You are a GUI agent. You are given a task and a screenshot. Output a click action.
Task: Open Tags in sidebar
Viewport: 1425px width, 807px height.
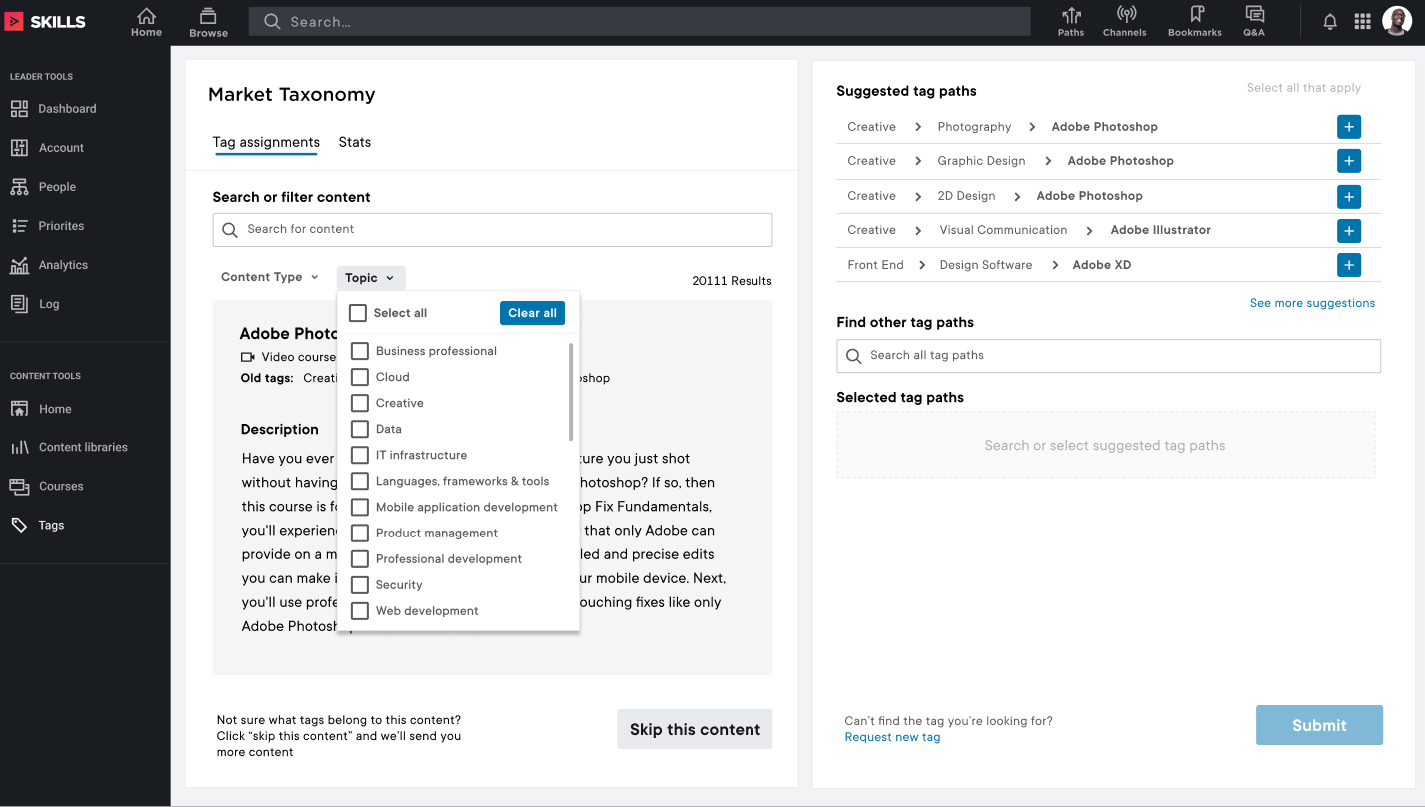click(x=37, y=525)
